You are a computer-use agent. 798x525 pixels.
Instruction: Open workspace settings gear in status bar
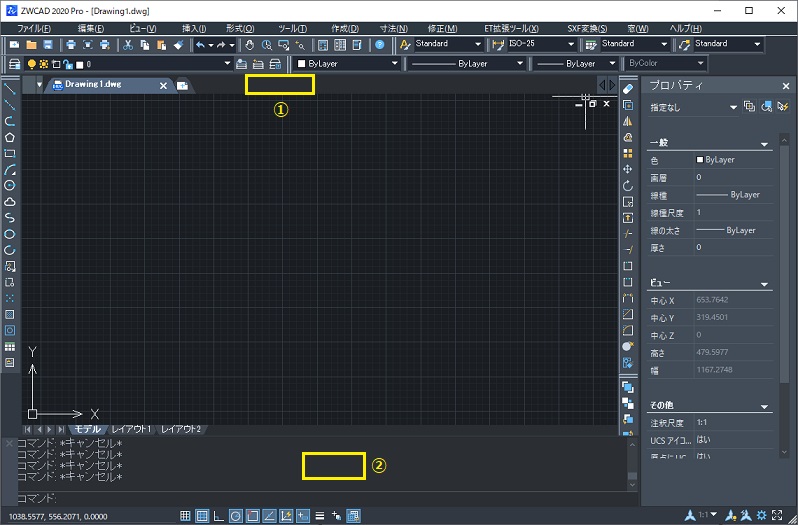[761, 515]
